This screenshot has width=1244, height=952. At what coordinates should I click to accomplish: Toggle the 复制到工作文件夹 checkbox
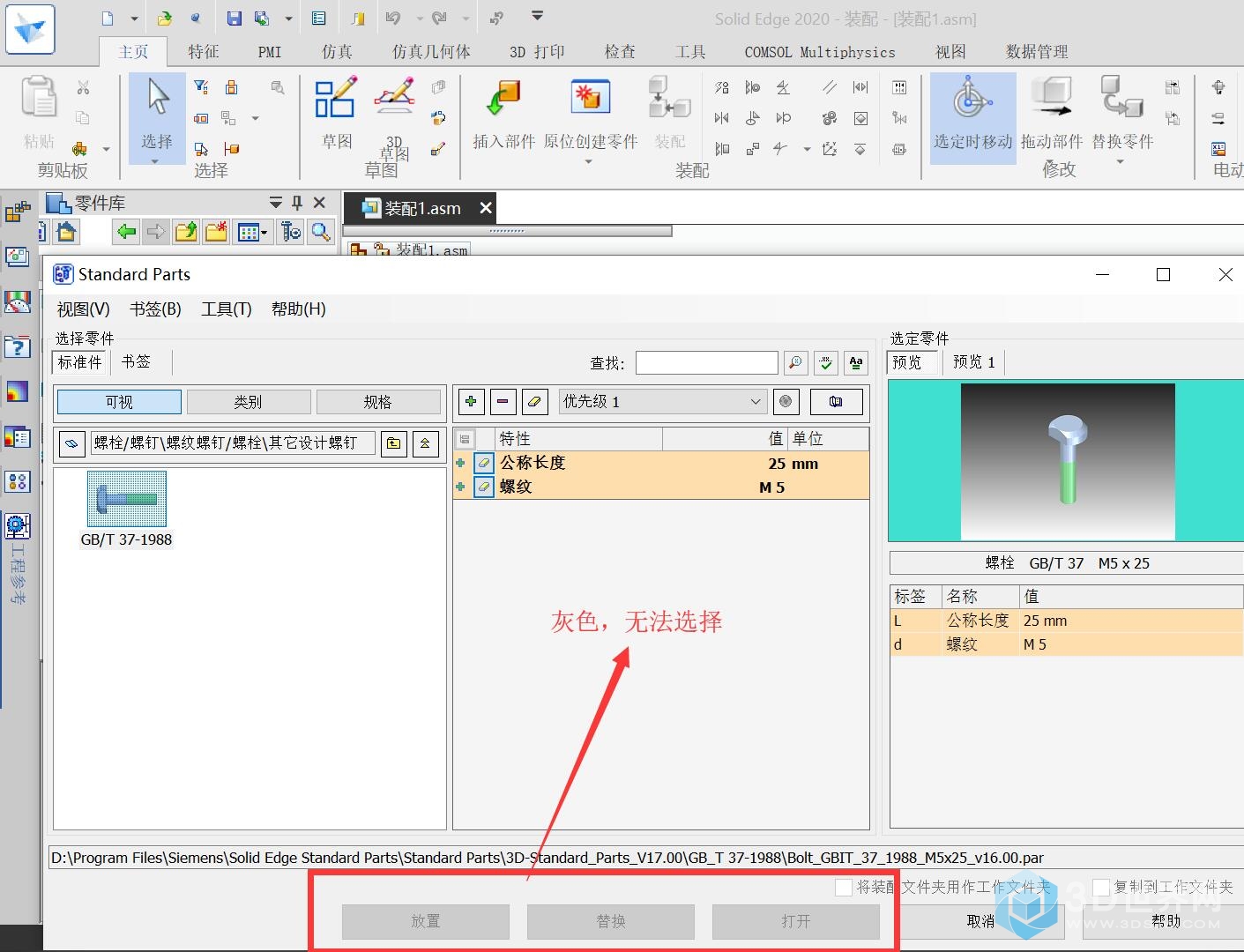1101,887
